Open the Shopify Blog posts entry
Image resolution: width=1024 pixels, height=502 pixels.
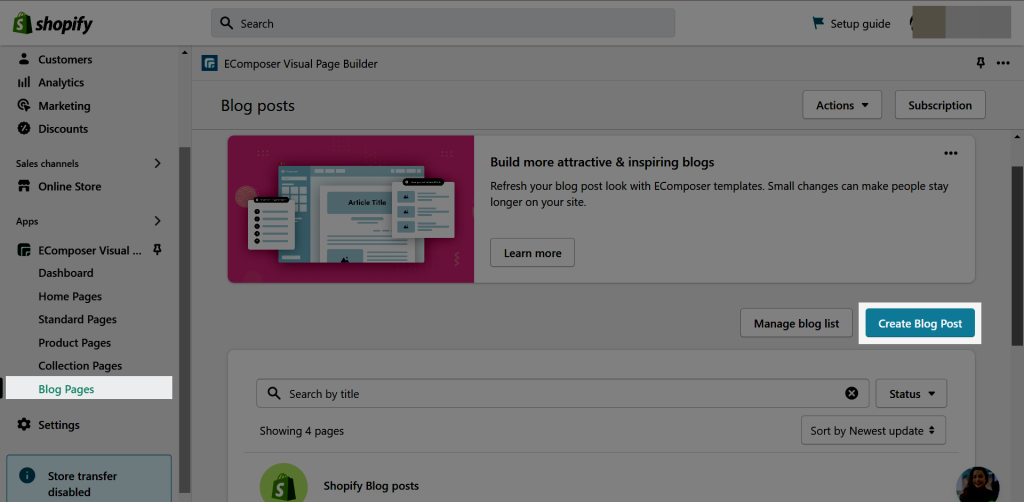(371, 486)
